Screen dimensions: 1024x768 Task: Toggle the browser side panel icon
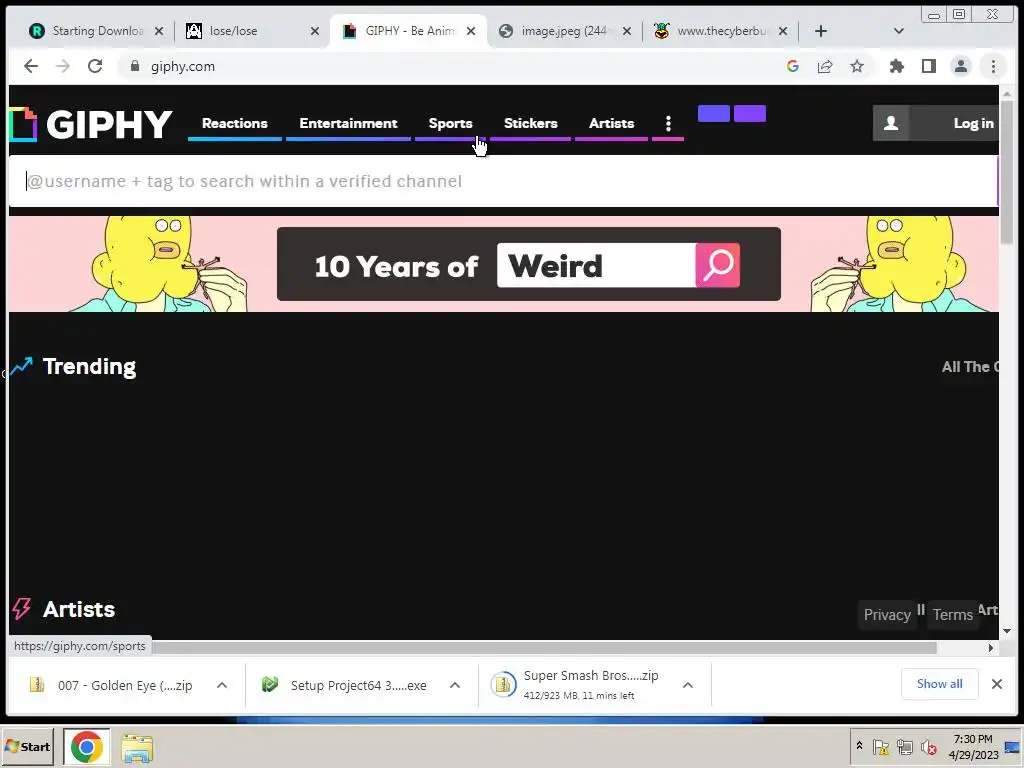[929, 66]
